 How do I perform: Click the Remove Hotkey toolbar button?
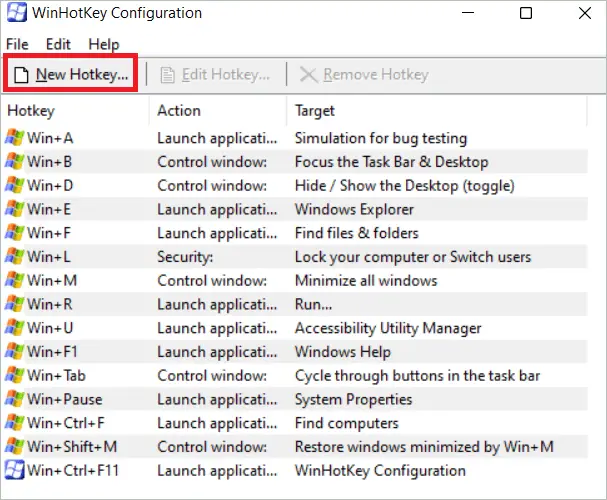tap(364, 74)
